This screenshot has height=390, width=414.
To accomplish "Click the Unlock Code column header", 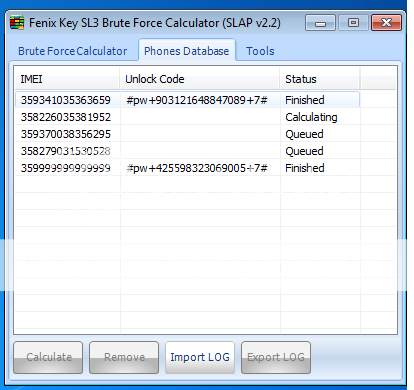I will click(x=200, y=79).
